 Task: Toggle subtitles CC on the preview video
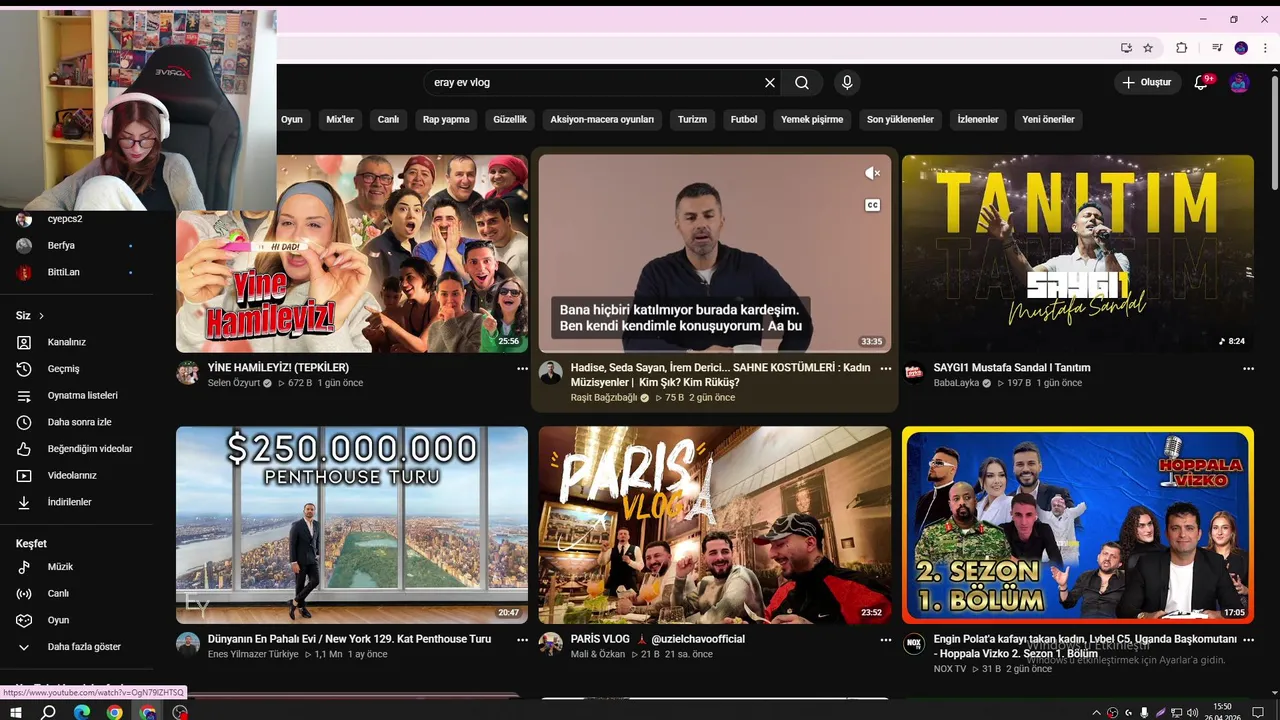(x=872, y=205)
